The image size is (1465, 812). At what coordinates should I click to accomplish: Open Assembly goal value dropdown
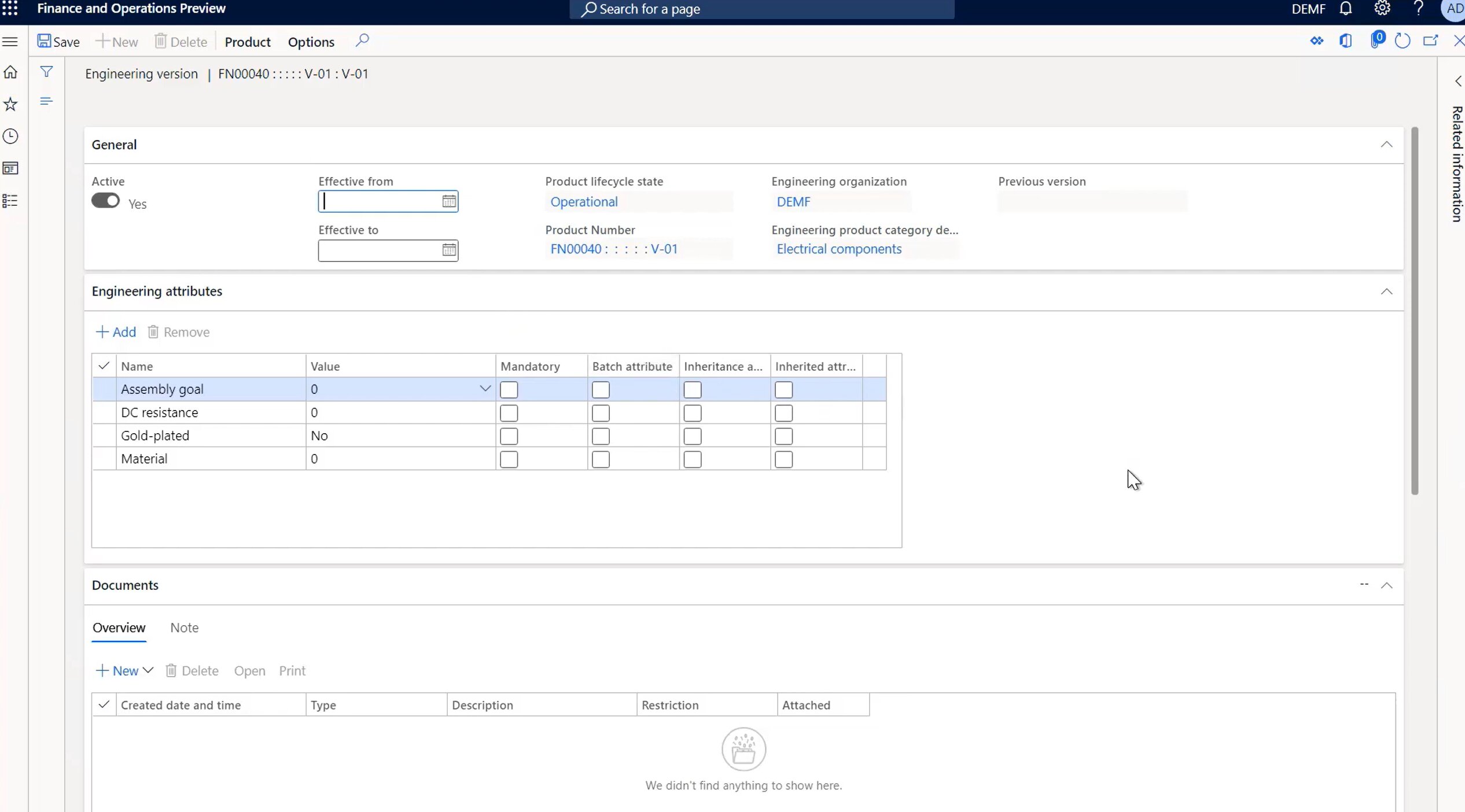tap(485, 389)
